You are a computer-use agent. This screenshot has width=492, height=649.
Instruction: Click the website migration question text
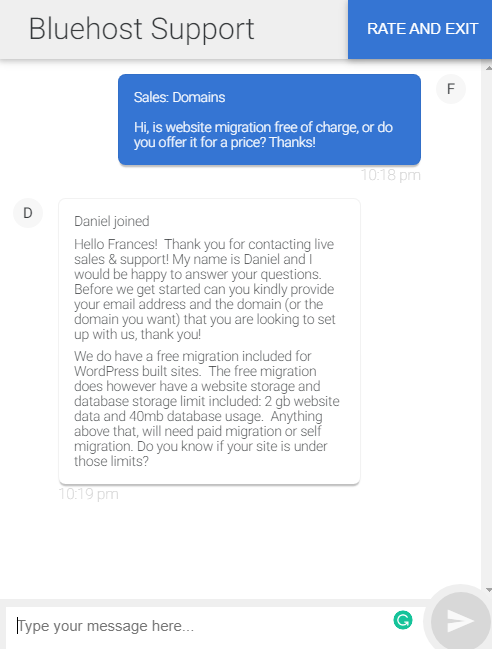point(263,135)
